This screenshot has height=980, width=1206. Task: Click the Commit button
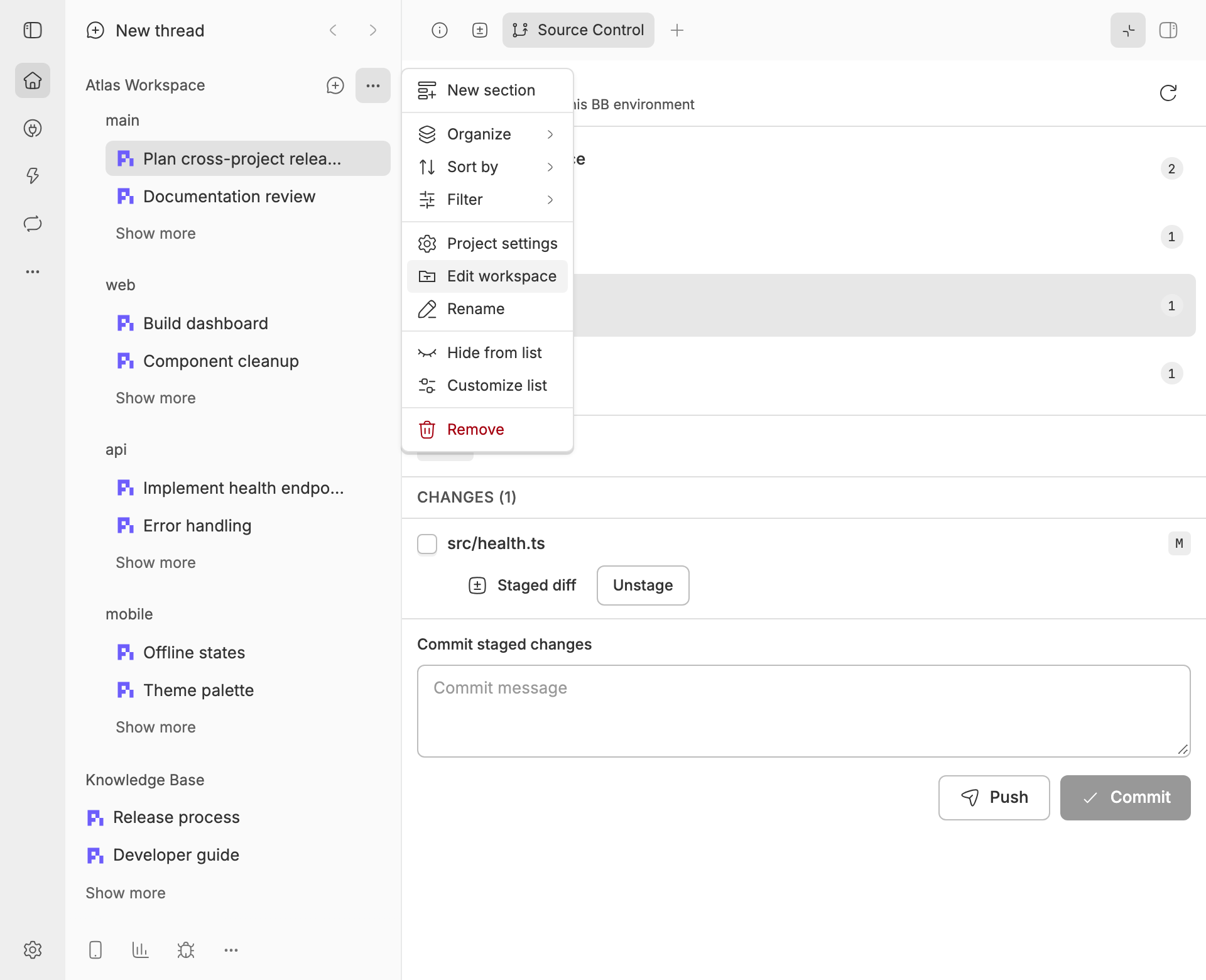tap(1126, 798)
